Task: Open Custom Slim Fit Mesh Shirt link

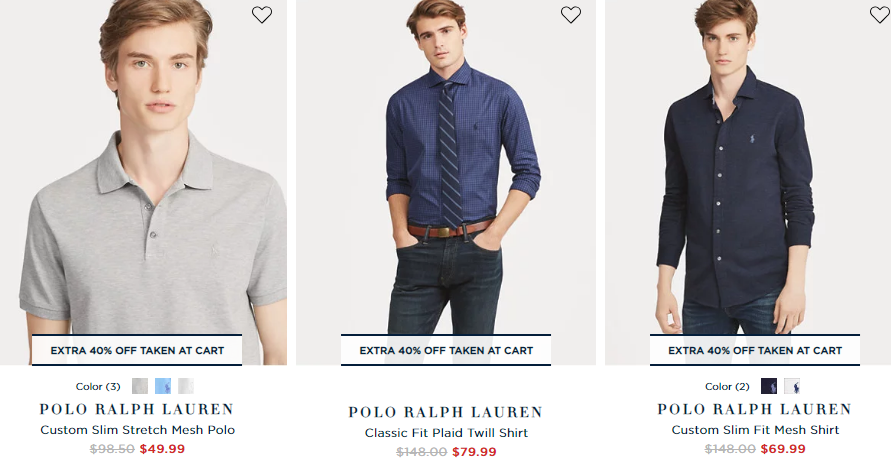Action: (x=755, y=430)
